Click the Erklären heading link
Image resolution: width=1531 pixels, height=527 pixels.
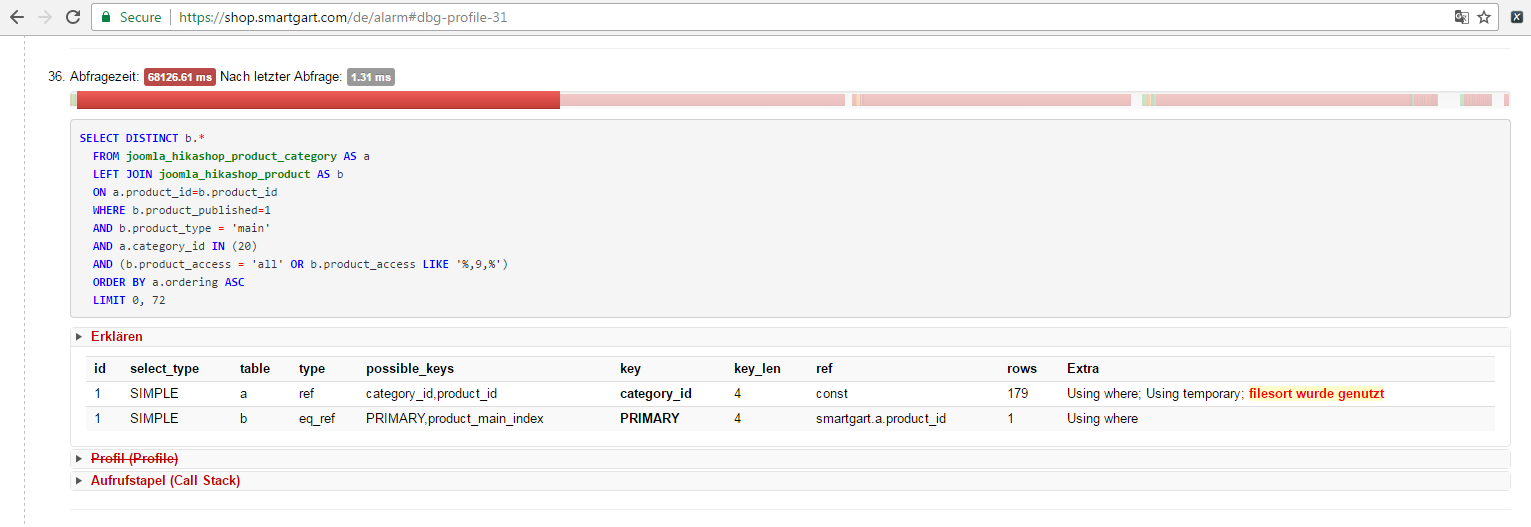[x=116, y=337]
